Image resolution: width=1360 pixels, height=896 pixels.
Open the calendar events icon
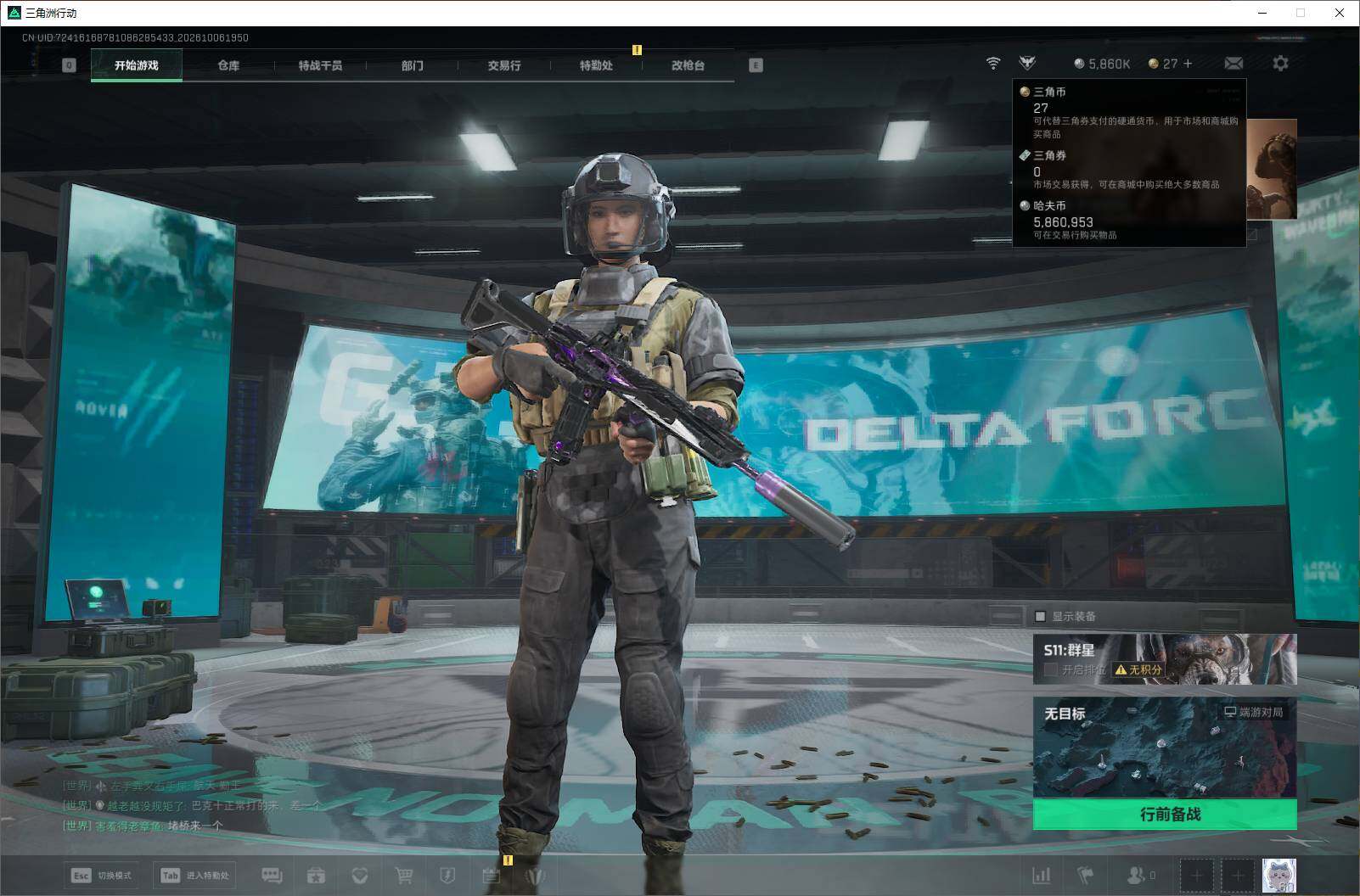point(492,875)
